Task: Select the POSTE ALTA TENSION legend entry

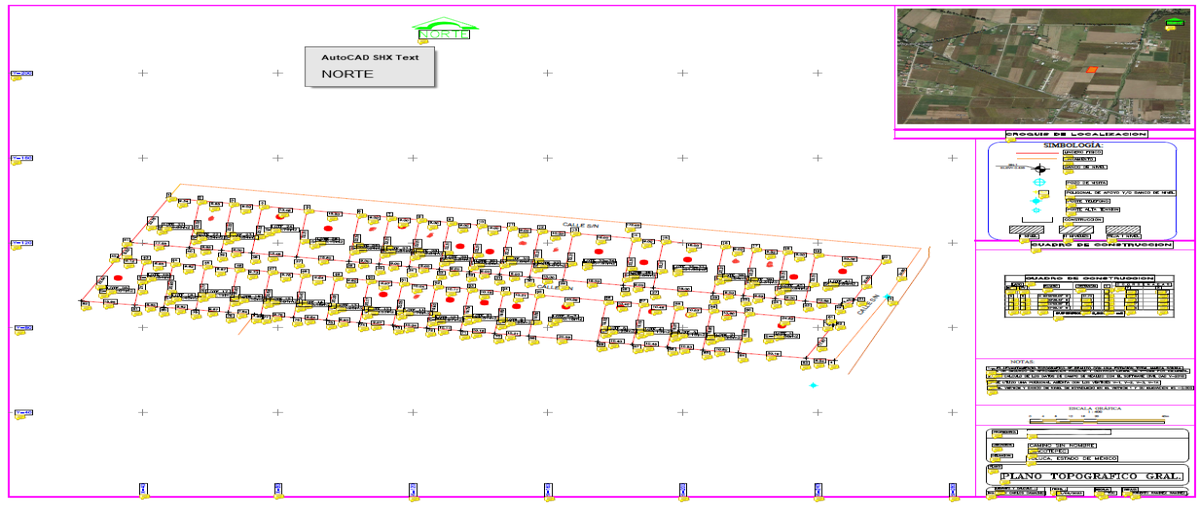Action: [x=1092, y=209]
